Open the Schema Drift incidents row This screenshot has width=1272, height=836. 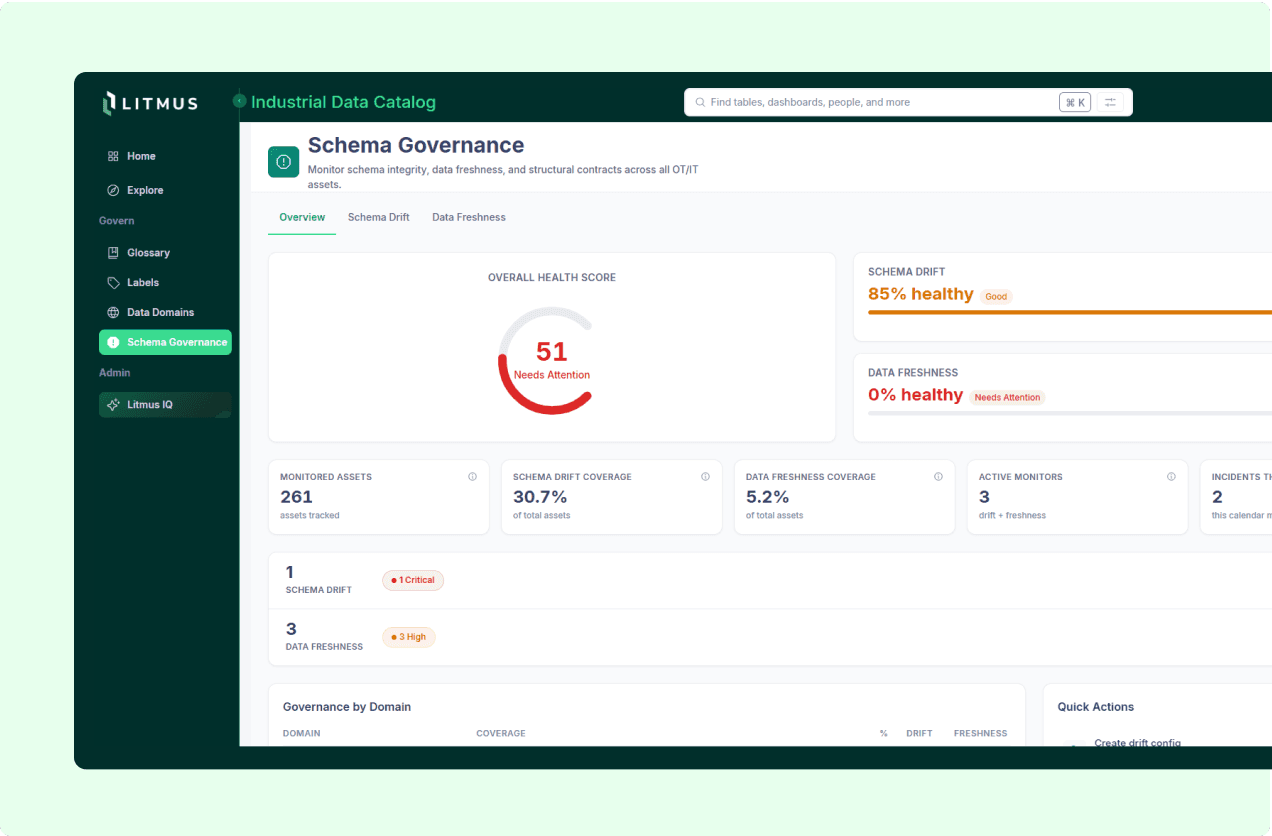click(770, 581)
